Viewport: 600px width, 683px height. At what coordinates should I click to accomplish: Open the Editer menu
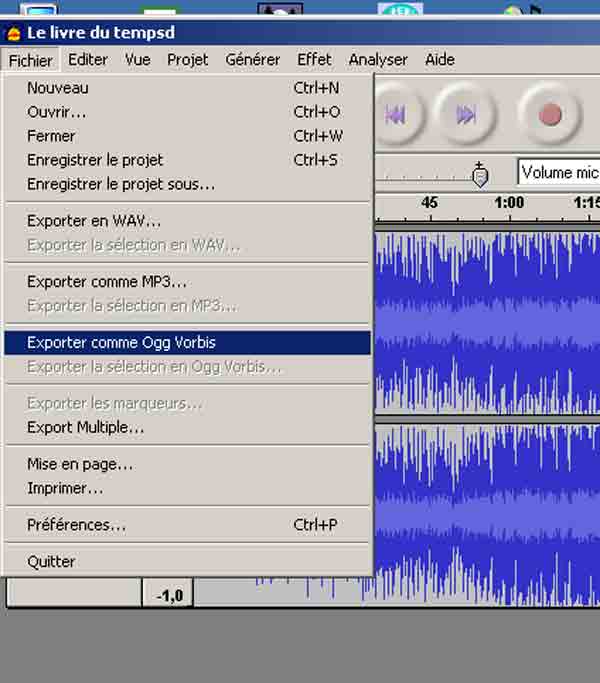click(88, 60)
